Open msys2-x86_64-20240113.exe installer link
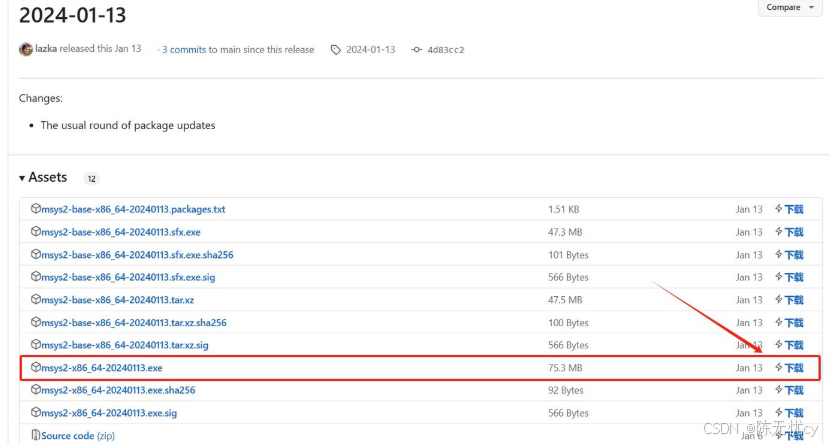The width and height of the screenshot is (830, 444). [102, 368]
